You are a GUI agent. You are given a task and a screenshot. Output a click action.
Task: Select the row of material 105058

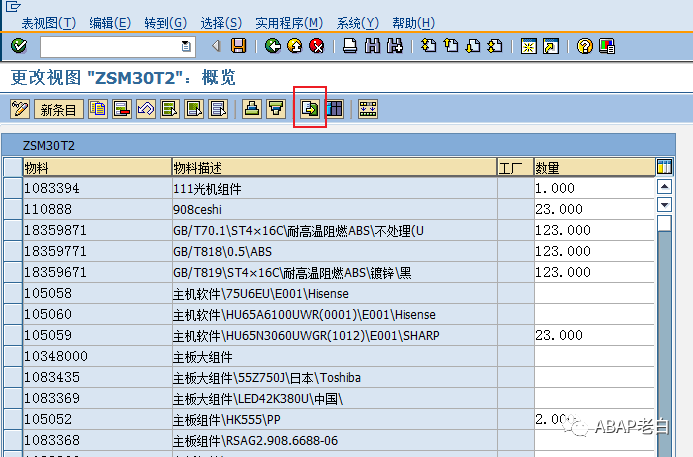[13, 293]
